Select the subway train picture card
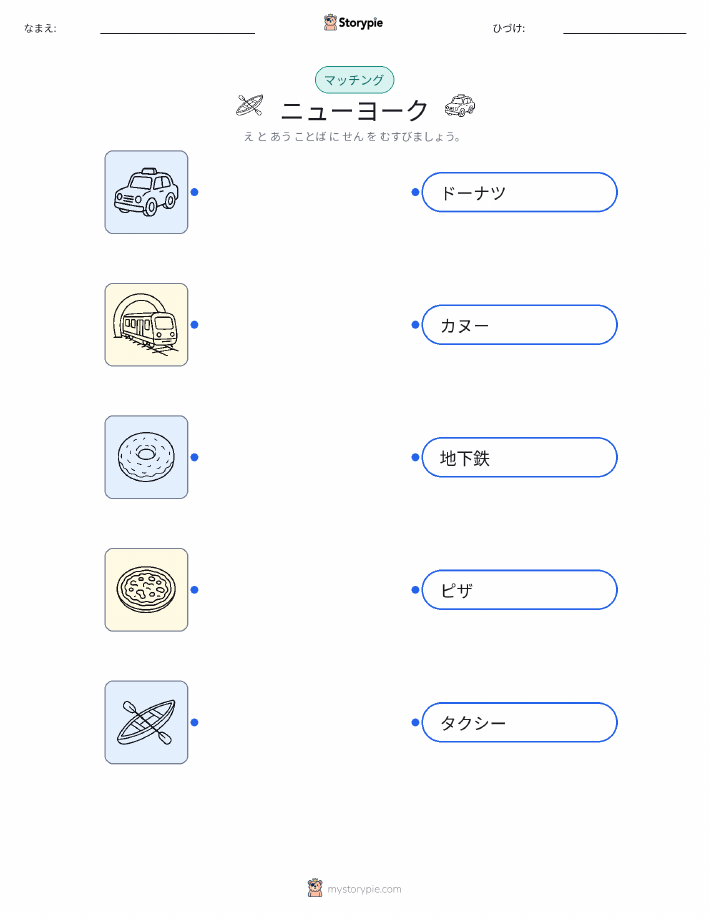 [146, 325]
